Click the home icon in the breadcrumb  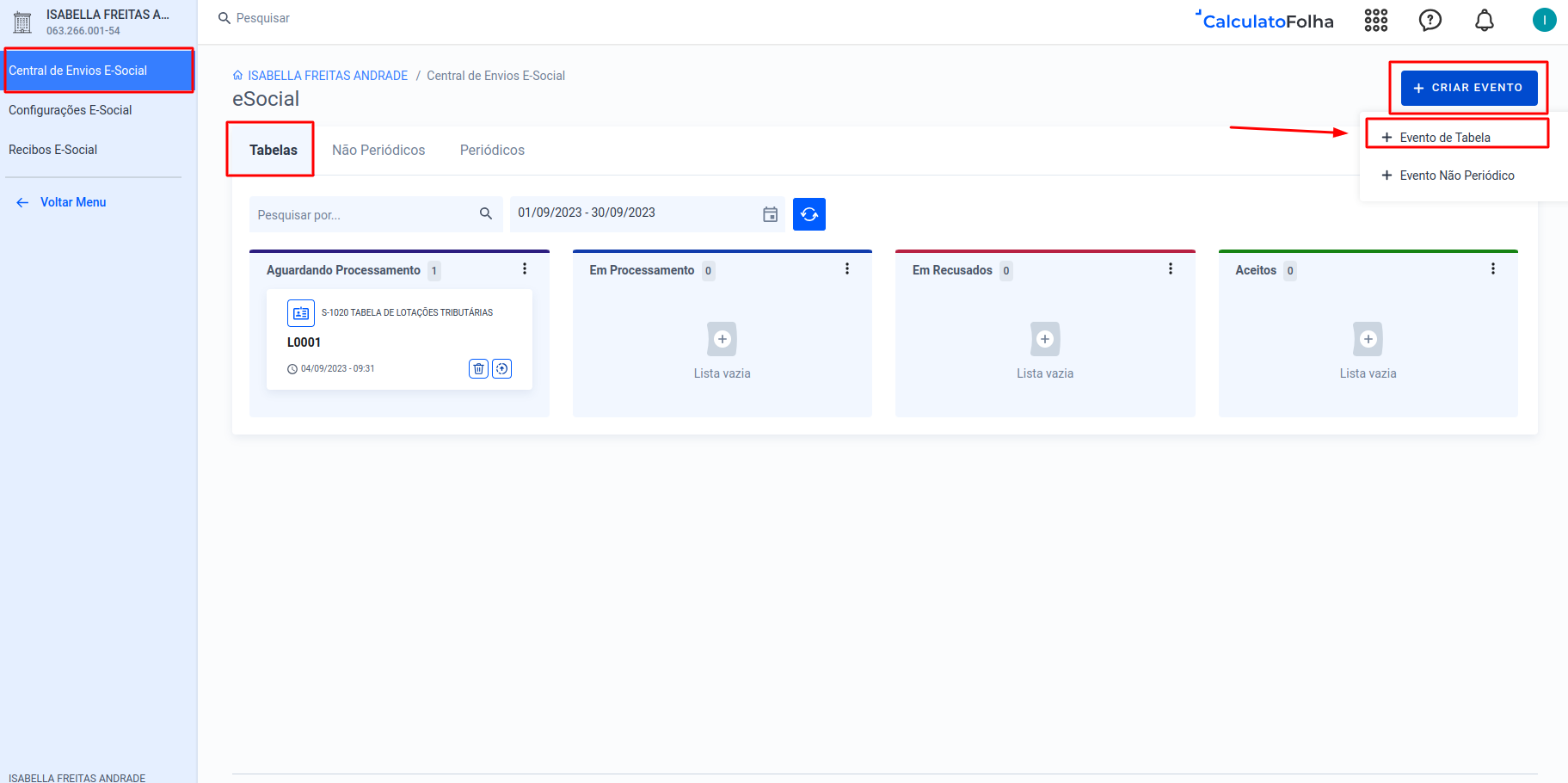pos(238,76)
